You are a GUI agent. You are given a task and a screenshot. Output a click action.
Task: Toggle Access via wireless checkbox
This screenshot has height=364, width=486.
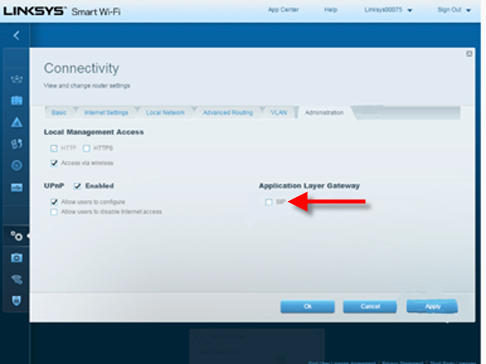(54, 163)
